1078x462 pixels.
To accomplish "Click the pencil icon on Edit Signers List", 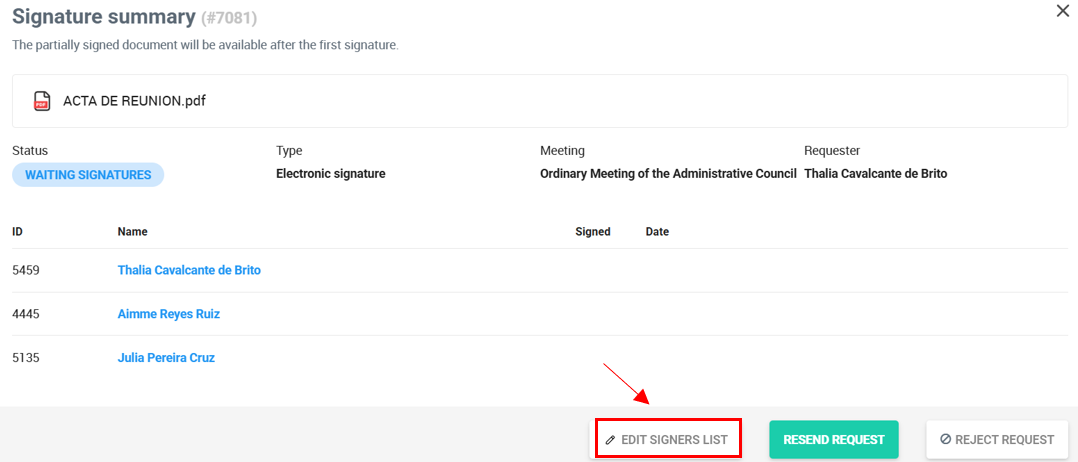I will point(610,440).
